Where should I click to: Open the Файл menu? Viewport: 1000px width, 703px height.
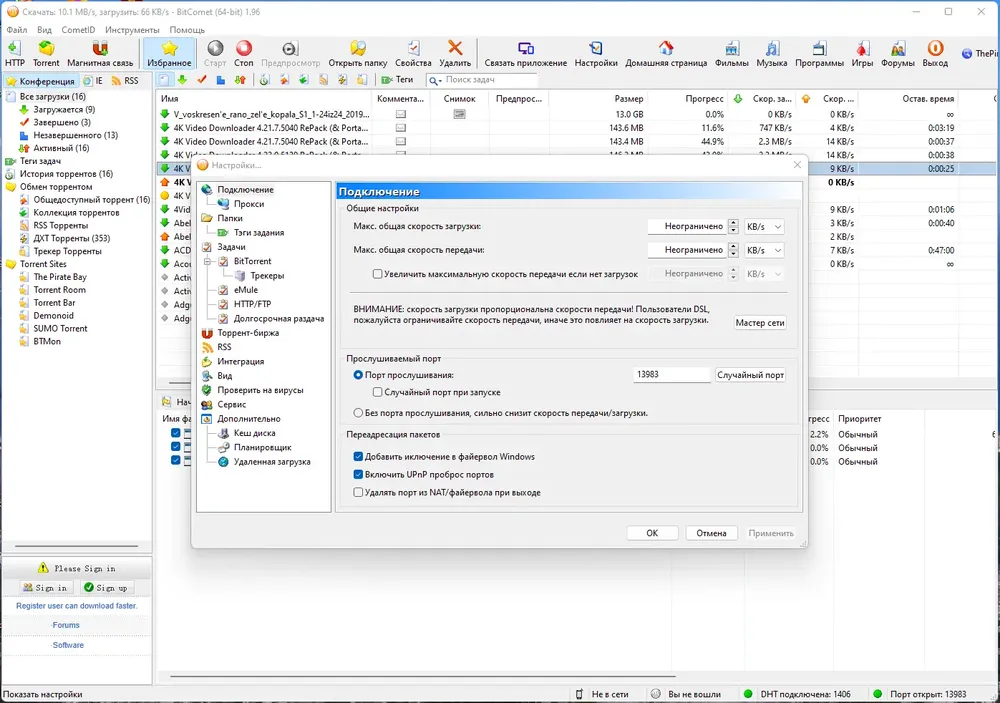pyautogui.click(x=17, y=30)
